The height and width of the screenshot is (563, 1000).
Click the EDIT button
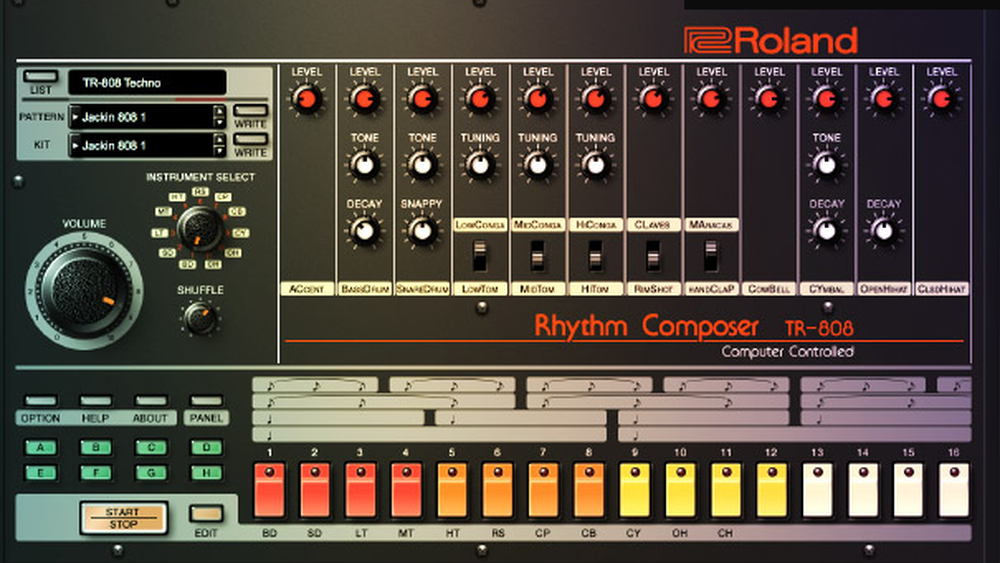click(x=206, y=514)
